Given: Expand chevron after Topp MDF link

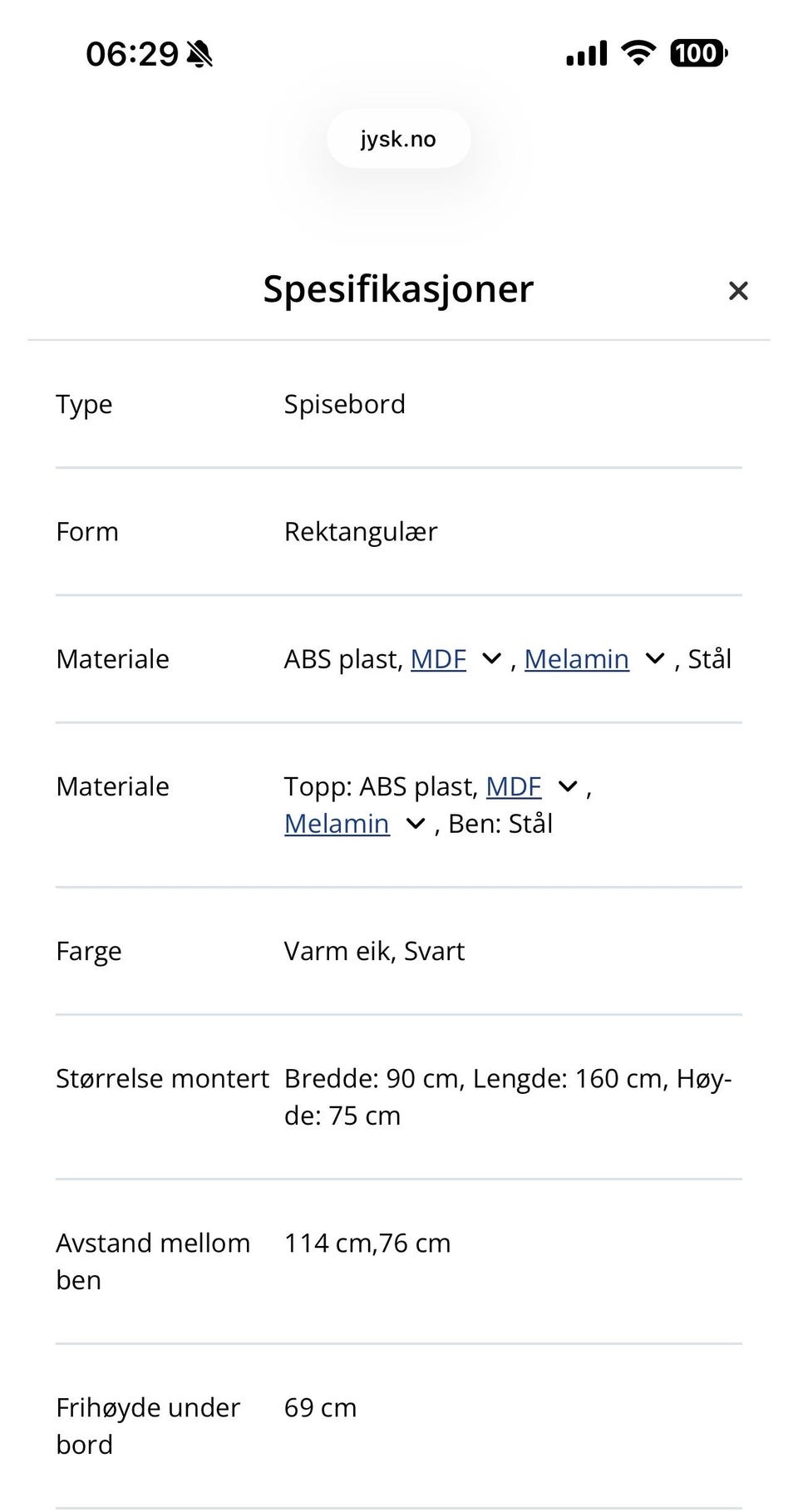Looking at the screenshot, I should click(x=567, y=786).
